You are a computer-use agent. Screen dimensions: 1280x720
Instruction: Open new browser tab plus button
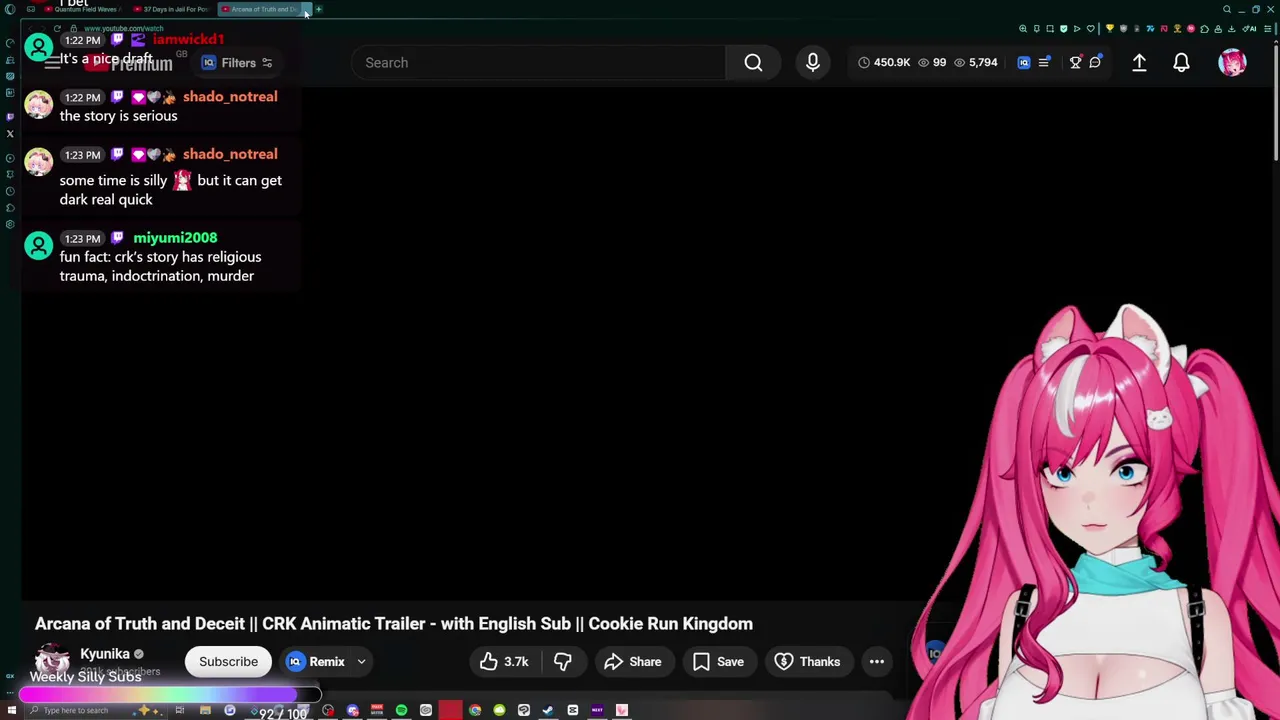point(319,9)
